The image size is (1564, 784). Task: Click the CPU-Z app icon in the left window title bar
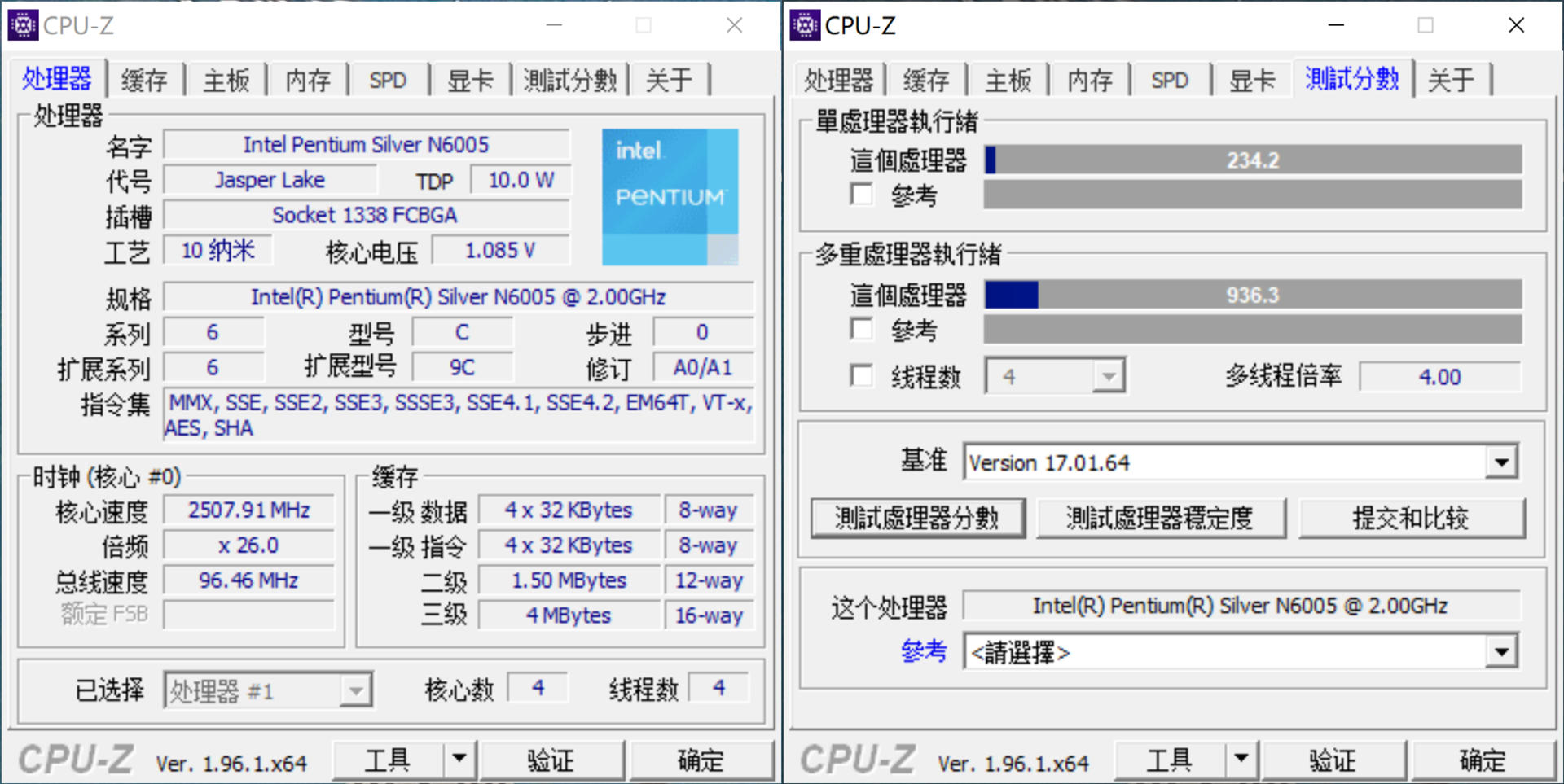click(24, 24)
